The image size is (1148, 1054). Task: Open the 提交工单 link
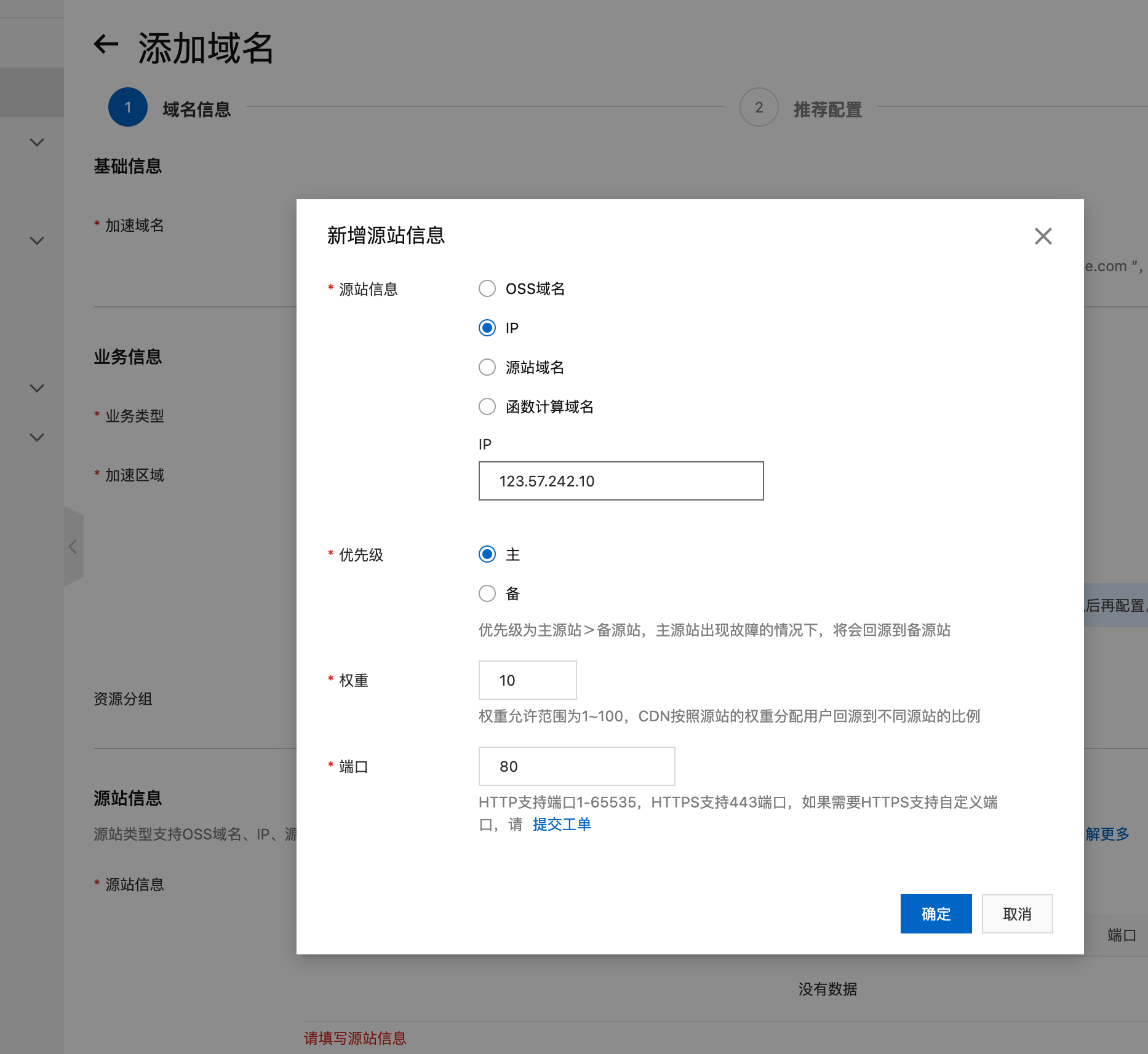pyautogui.click(x=562, y=824)
